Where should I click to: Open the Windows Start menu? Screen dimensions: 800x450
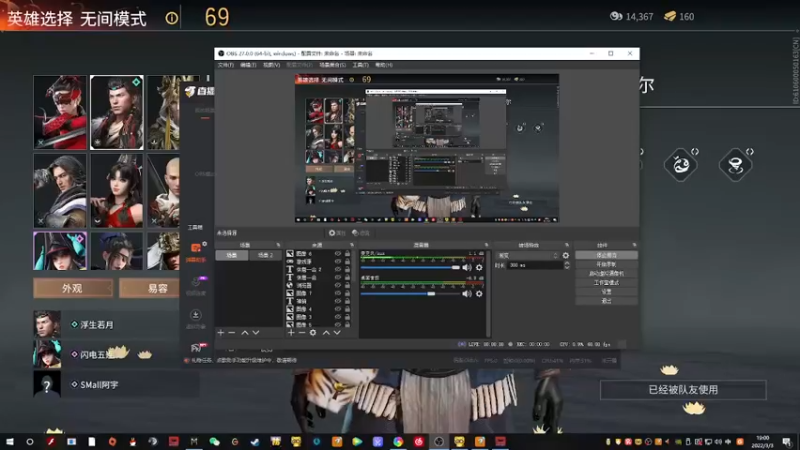pyautogui.click(x=10, y=441)
